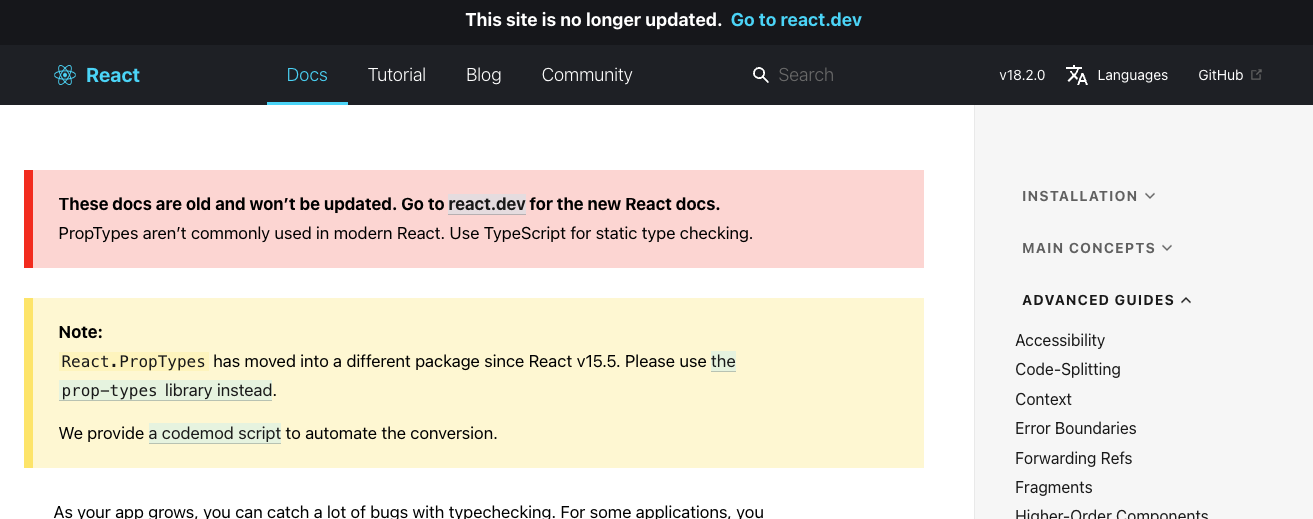Click the GitHub external link icon
Viewport: 1313px width, 519px height.
click(1257, 75)
